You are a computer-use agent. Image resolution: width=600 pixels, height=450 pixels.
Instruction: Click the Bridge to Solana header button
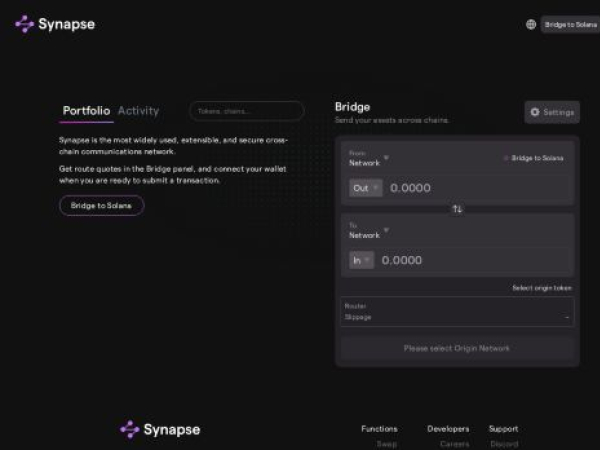coord(571,24)
